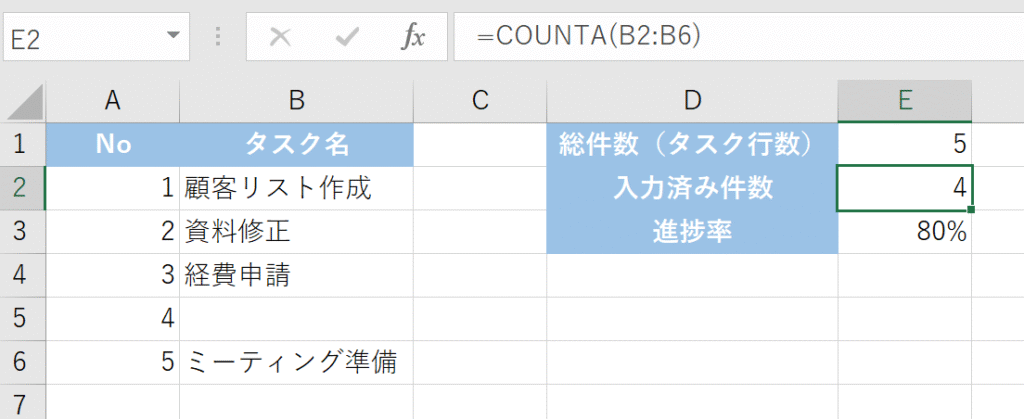This screenshot has width=1024, height=419.
Task: Click the タスク名 header cell
Action: pos(296,144)
